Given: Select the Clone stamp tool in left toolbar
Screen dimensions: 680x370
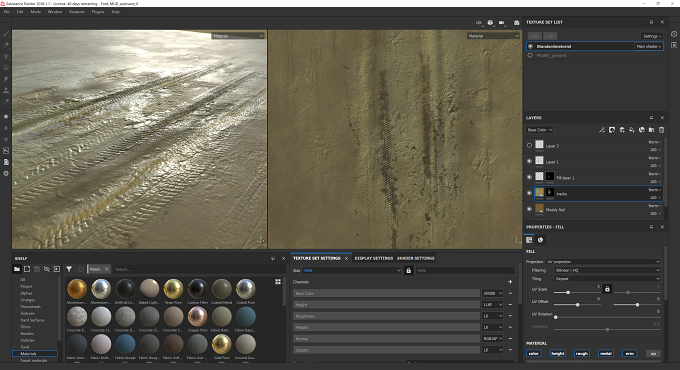Looking at the screenshot, I should tap(6, 90).
